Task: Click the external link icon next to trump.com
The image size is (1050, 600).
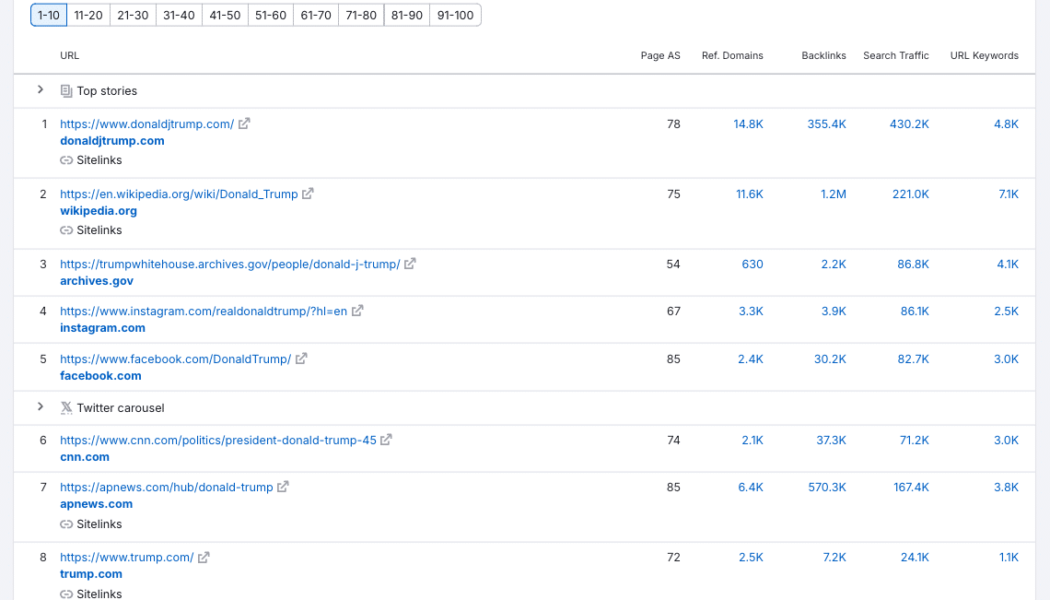Action: 202,557
